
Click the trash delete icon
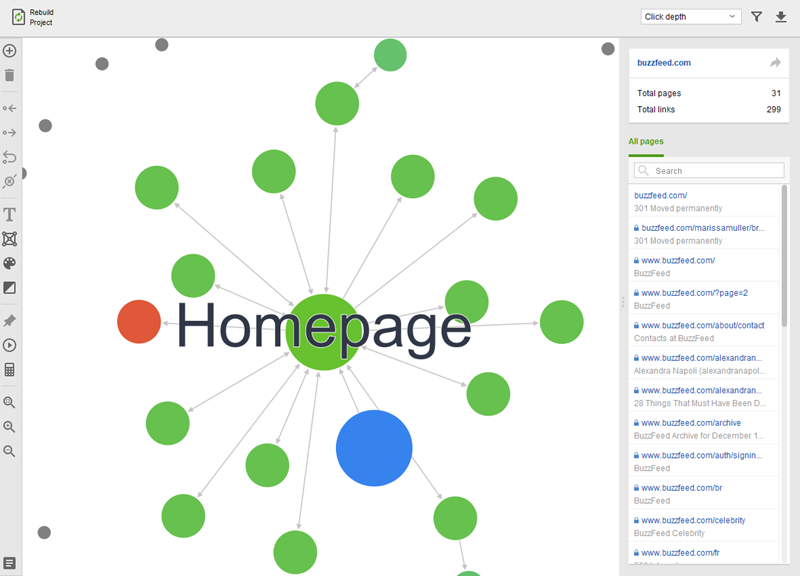click(10, 76)
